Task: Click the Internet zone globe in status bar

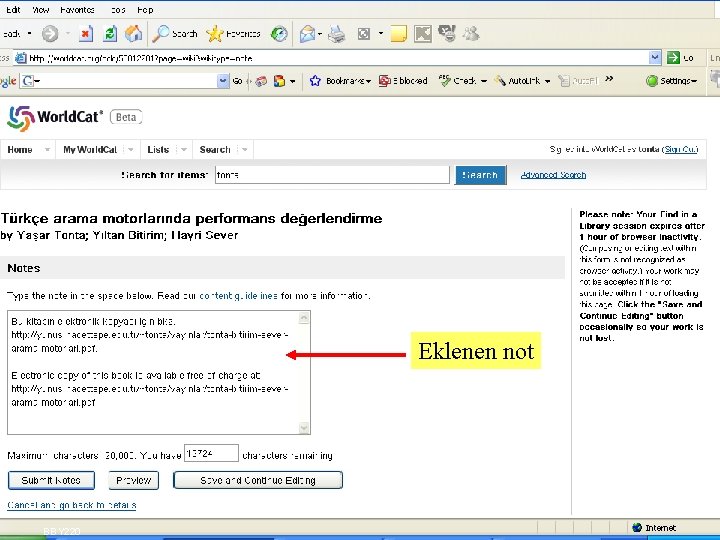Action: pyautogui.click(x=637, y=528)
